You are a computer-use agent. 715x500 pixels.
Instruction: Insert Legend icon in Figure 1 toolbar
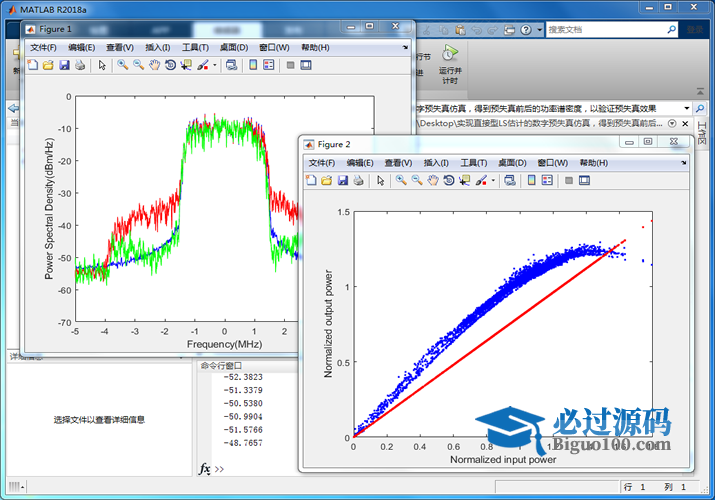tap(269, 65)
